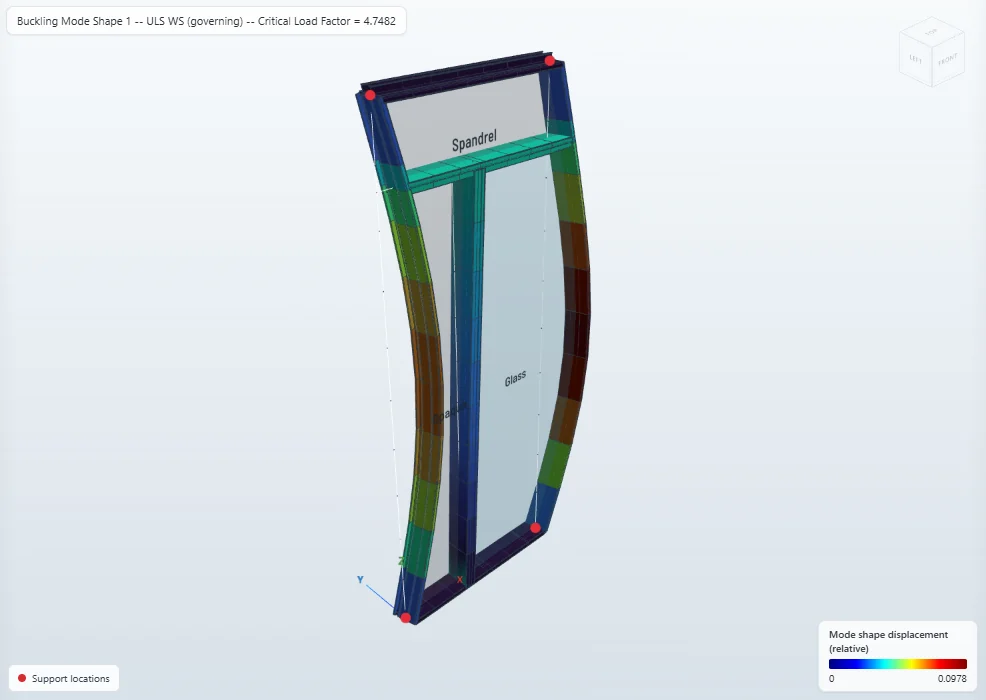Click the Support locations legend label
Image resolution: width=986 pixels, height=700 pixels.
tap(70, 679)
